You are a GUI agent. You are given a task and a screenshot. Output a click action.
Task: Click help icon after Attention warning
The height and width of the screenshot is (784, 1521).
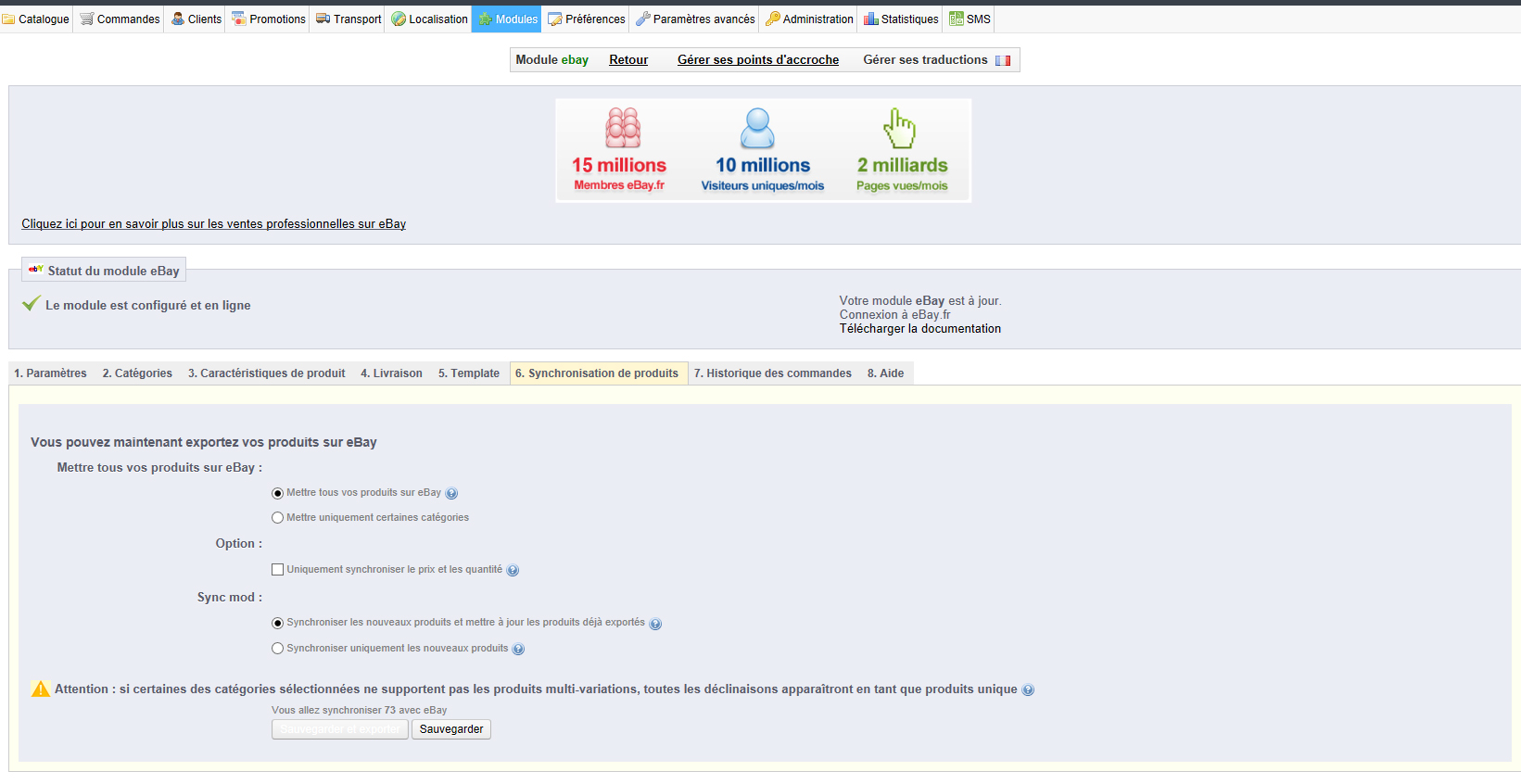[x=1028, y=689]
